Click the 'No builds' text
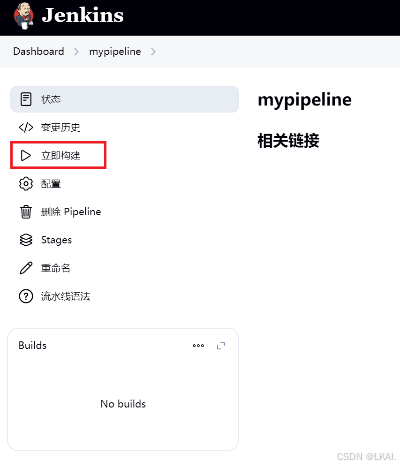This screenshot has width=400, height=468. [x=123, y=404]
